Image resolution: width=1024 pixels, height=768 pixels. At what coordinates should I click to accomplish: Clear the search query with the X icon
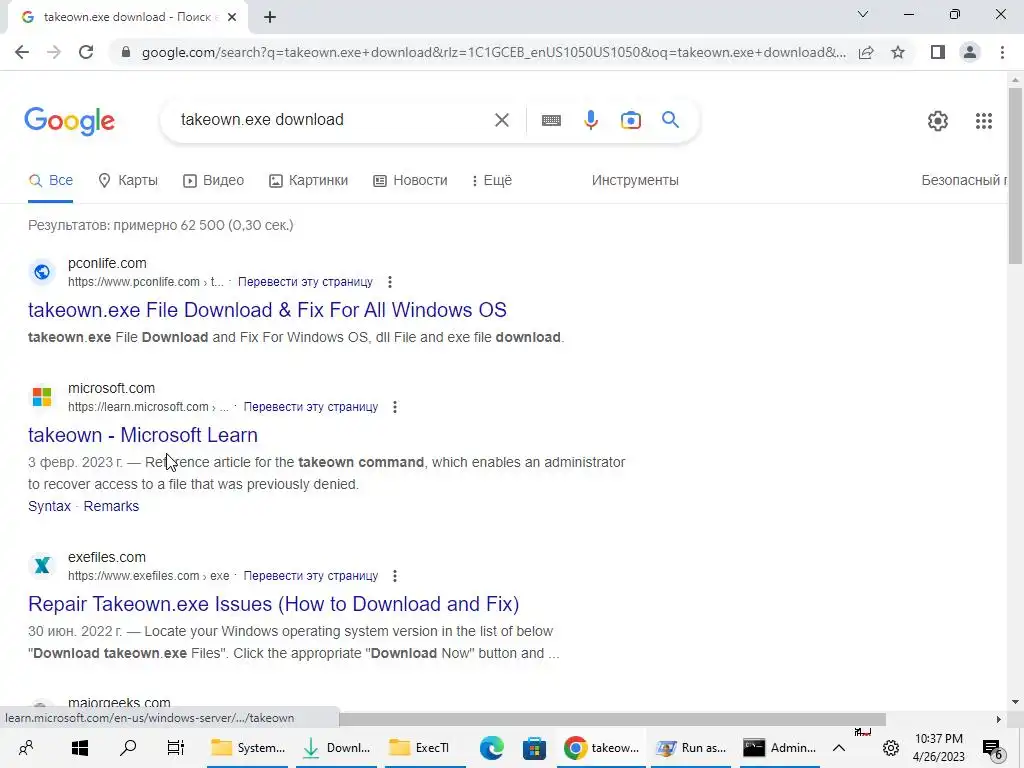coord(502,120)
